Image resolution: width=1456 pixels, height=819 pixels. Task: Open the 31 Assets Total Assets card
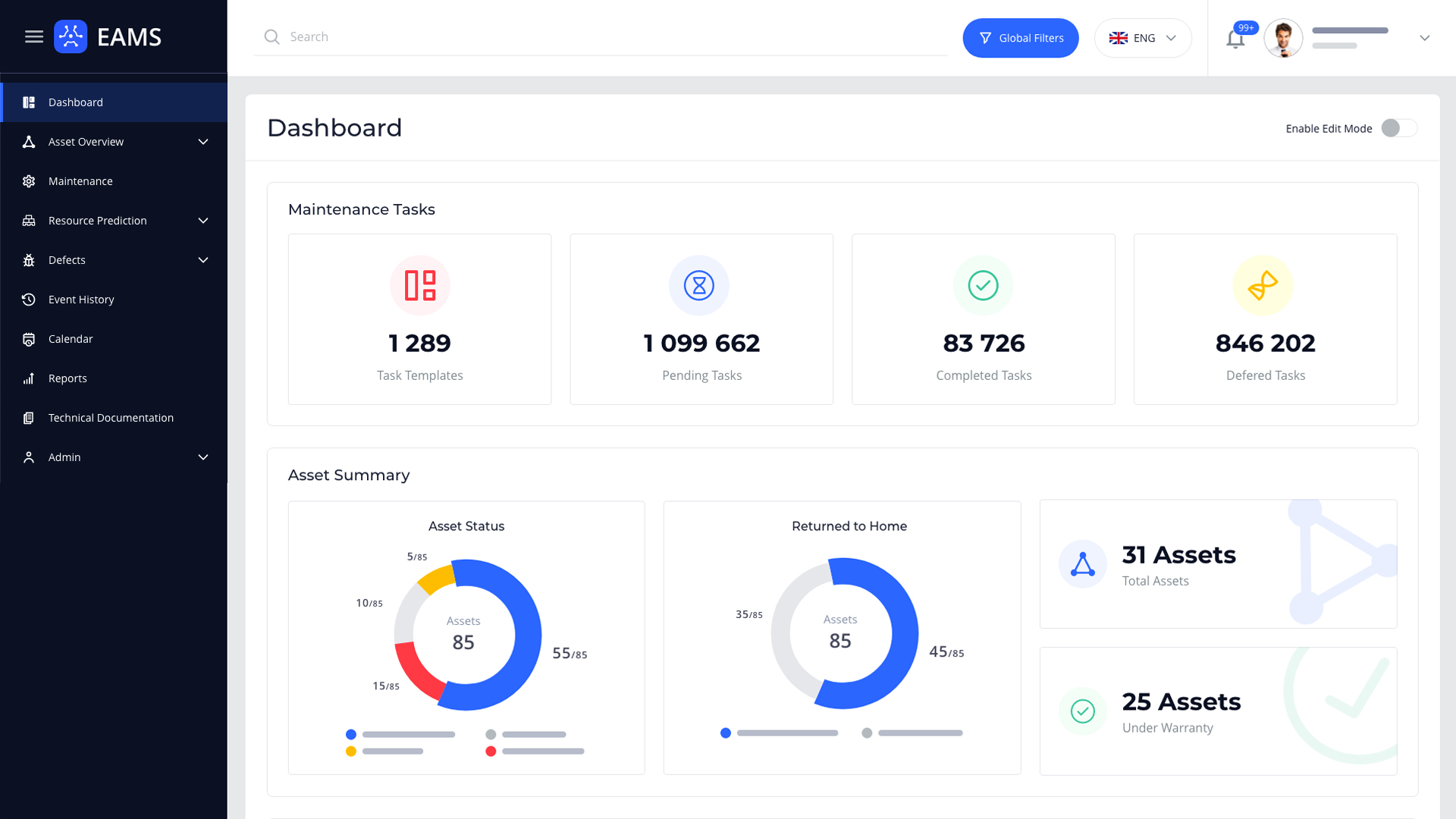coord(1219,564)
